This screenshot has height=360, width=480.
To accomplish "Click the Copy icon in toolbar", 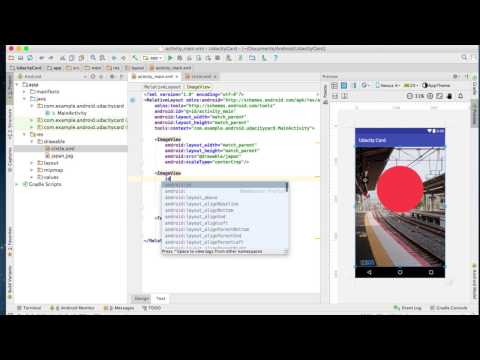I will click(72, 58).
